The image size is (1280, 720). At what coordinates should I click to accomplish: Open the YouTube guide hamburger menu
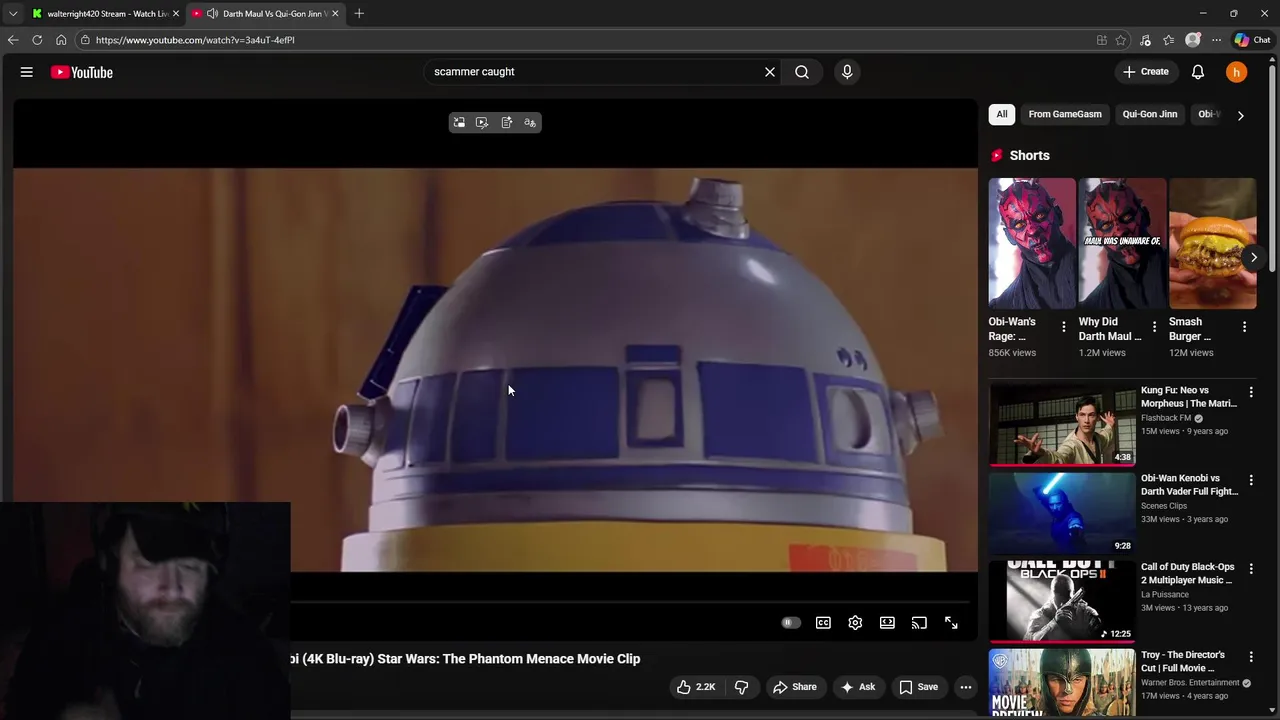pos(27,72)
